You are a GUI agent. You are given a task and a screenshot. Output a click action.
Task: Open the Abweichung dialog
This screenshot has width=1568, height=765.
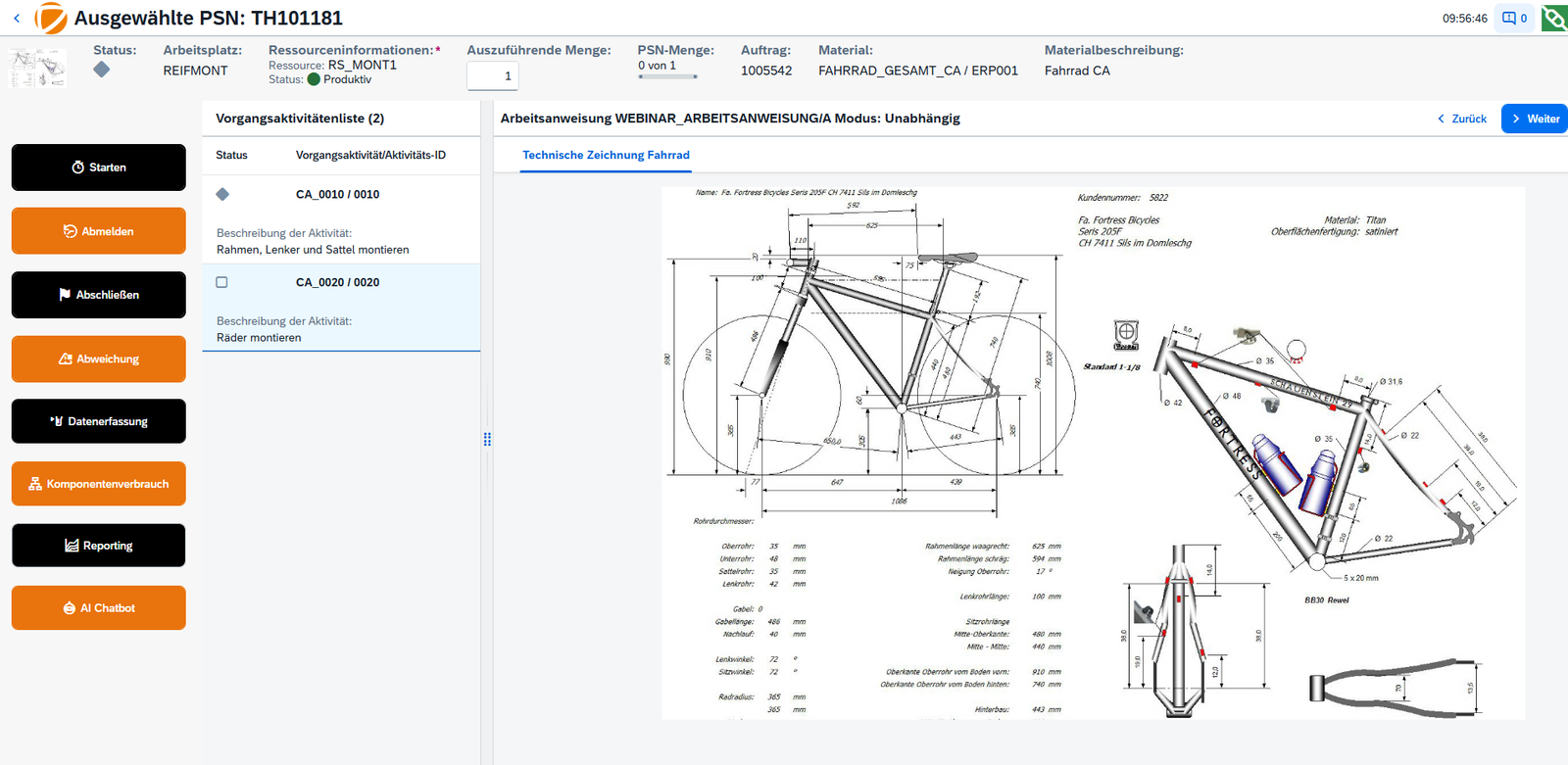pyautogui.click(x=99, y=359)
